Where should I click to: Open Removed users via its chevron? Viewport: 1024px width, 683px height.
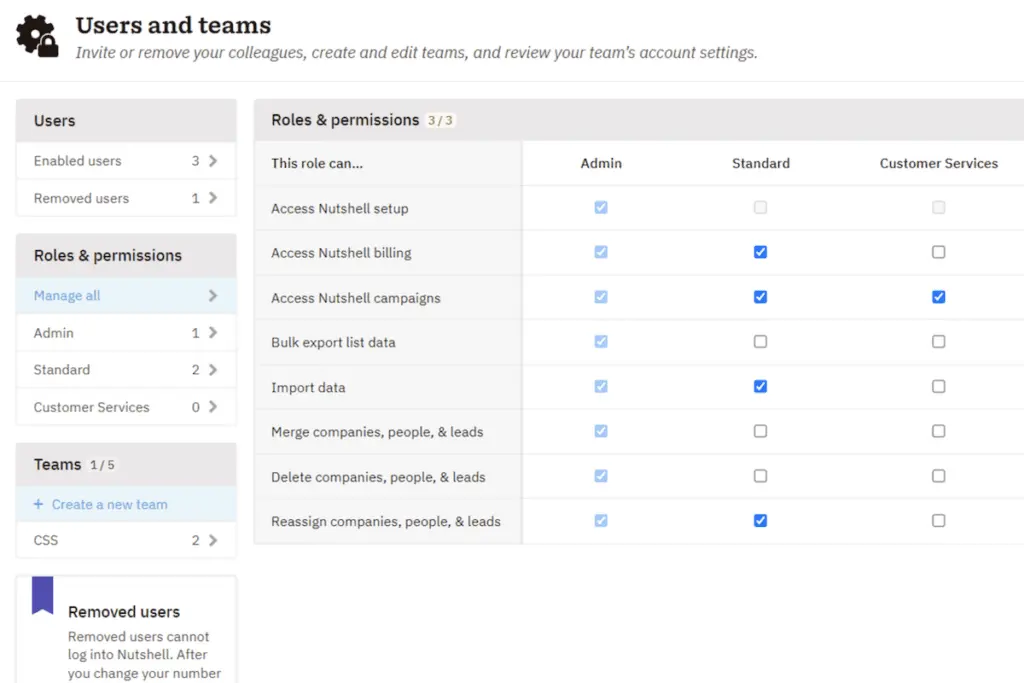pos(213,198)
